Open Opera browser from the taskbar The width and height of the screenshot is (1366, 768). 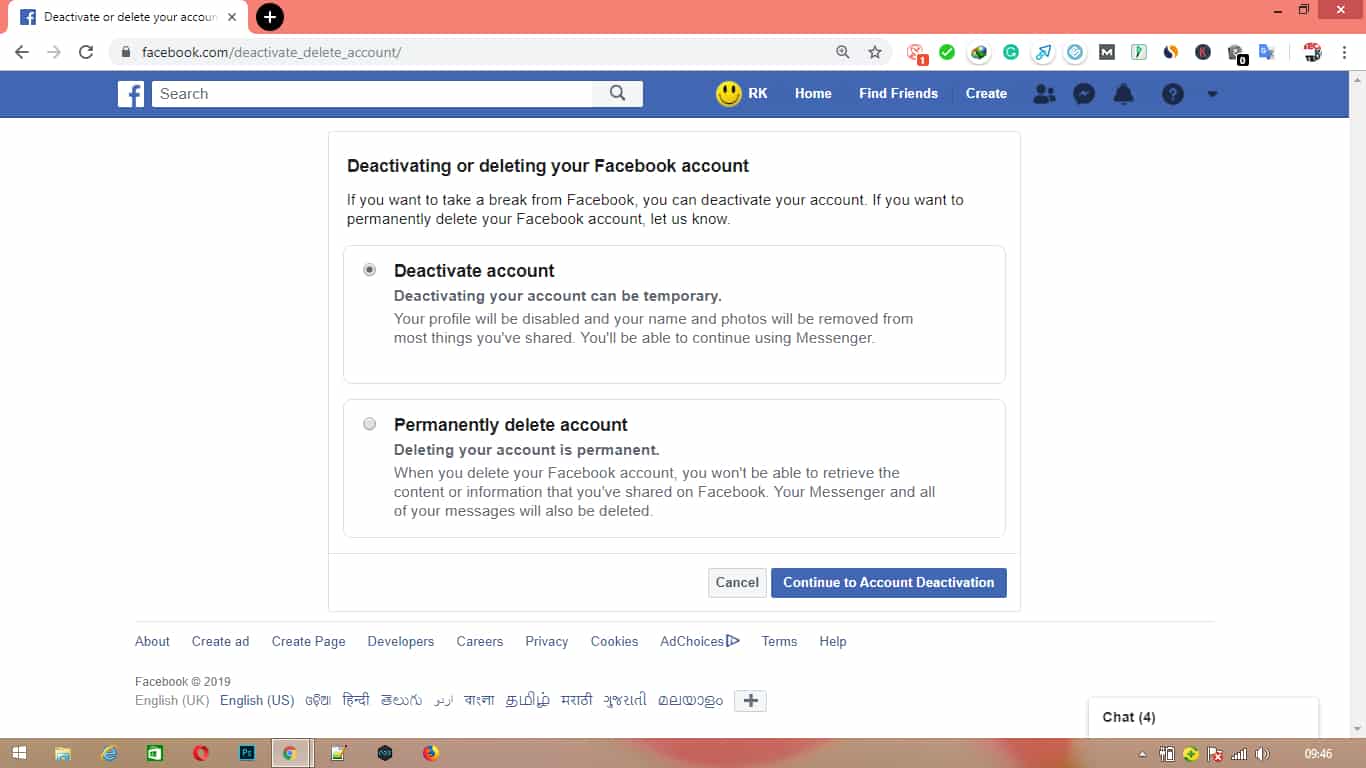pos(201,753)
